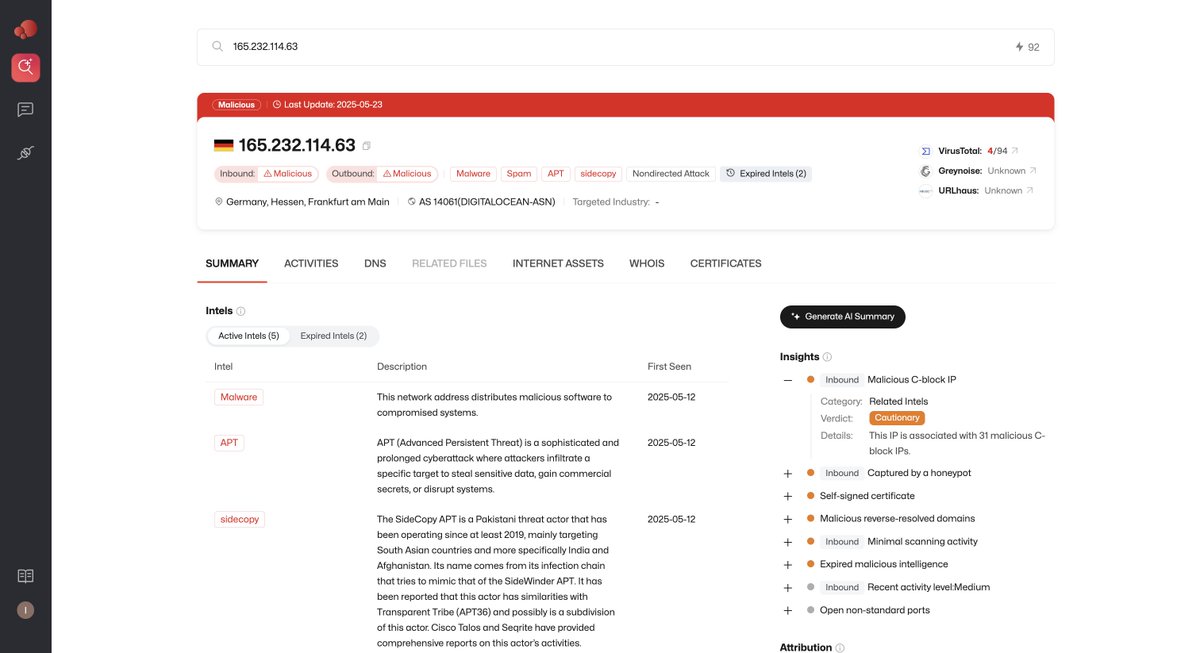Click the red Malicious status badge
Screen dimensions: 1200x653
236,104
